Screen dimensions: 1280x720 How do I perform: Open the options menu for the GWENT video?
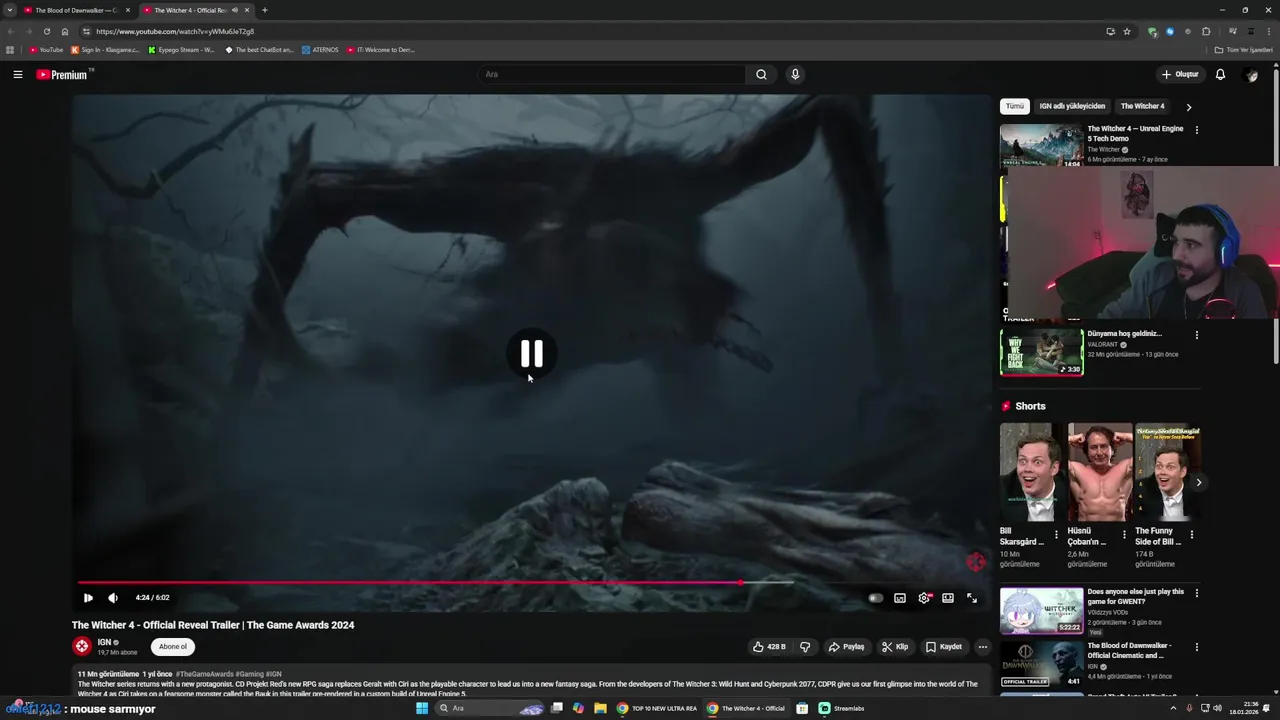pos(1196,593)
